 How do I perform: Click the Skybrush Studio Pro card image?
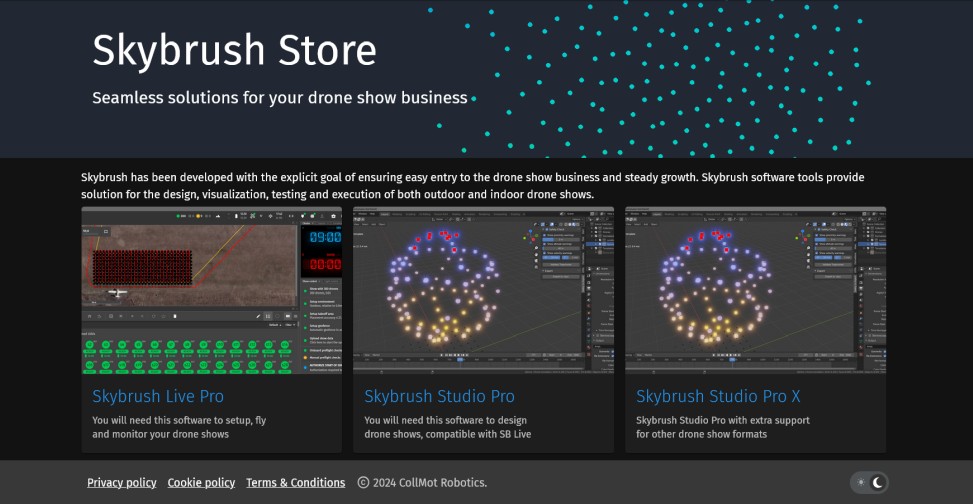[483, 290]
